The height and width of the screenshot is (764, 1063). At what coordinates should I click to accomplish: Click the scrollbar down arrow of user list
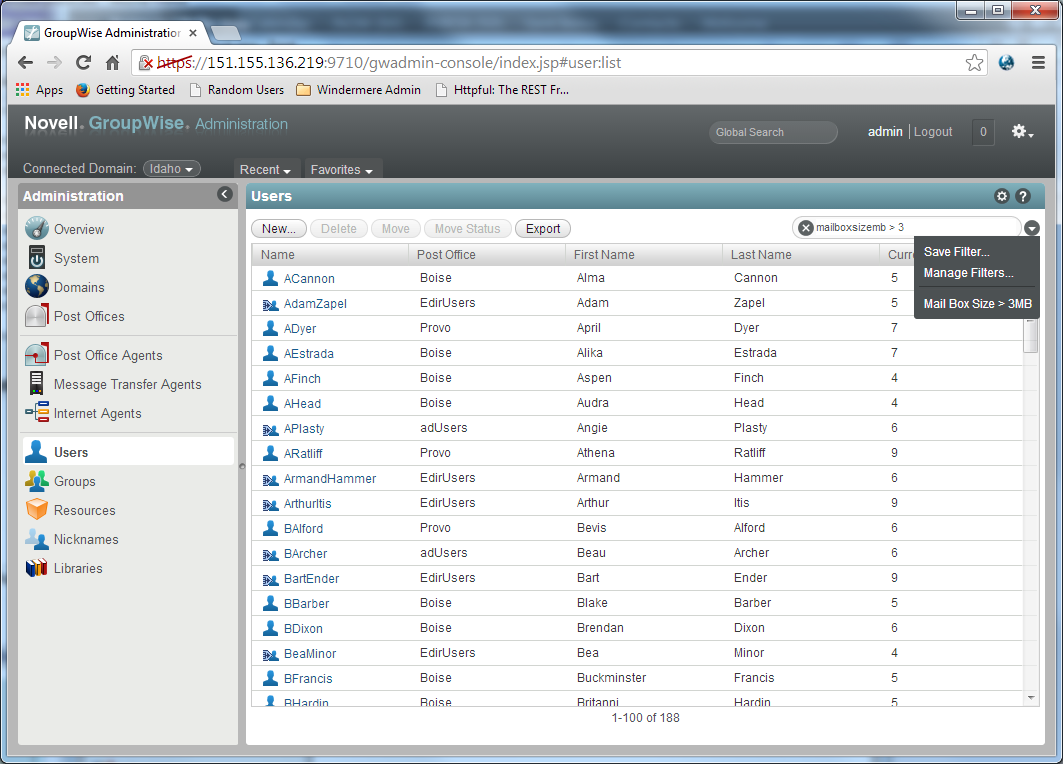tap(1031, 698)
